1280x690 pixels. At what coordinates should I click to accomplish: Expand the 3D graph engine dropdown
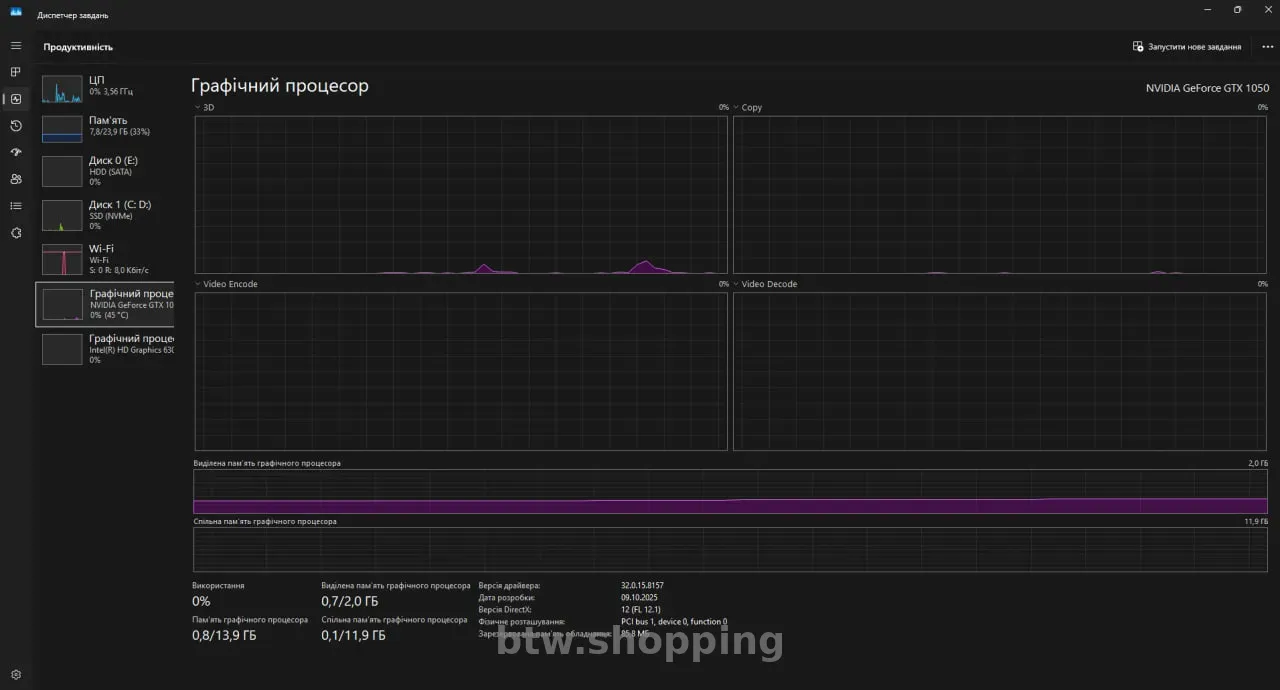point(198,107)
